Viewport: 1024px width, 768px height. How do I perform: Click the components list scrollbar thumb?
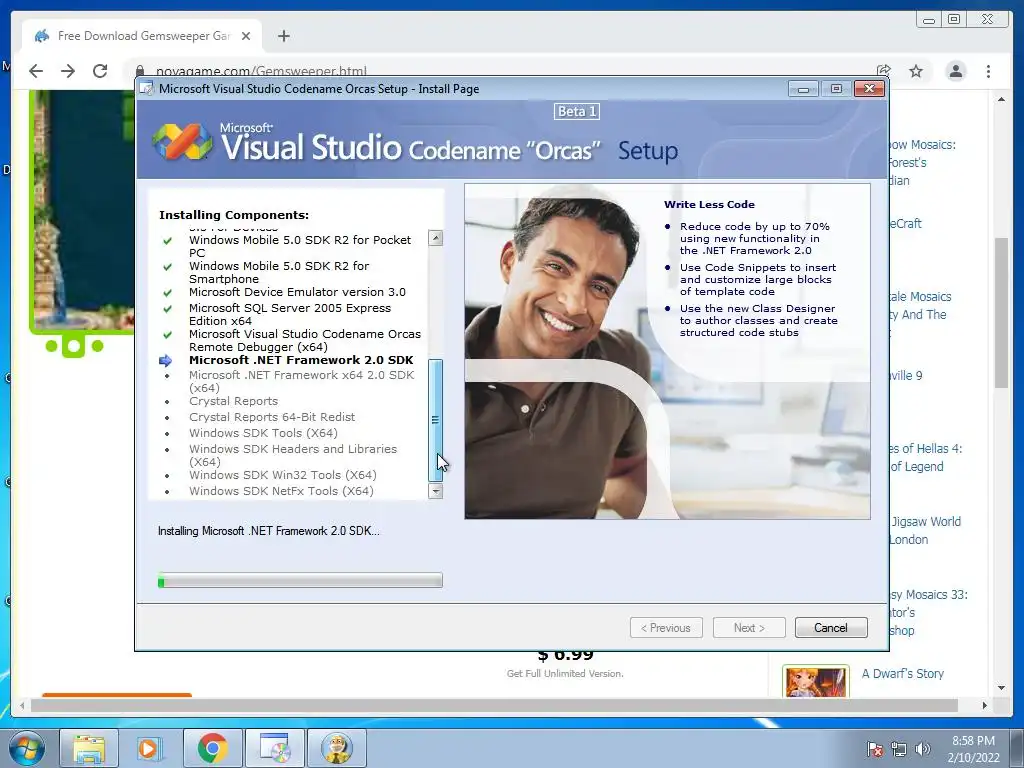(x=435, y=420)
